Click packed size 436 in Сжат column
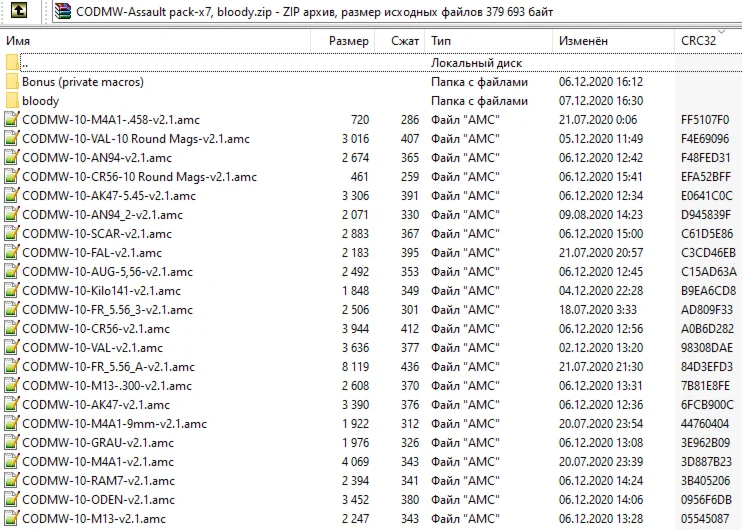Screen dimensions: 744x532 tap(409, 366)
